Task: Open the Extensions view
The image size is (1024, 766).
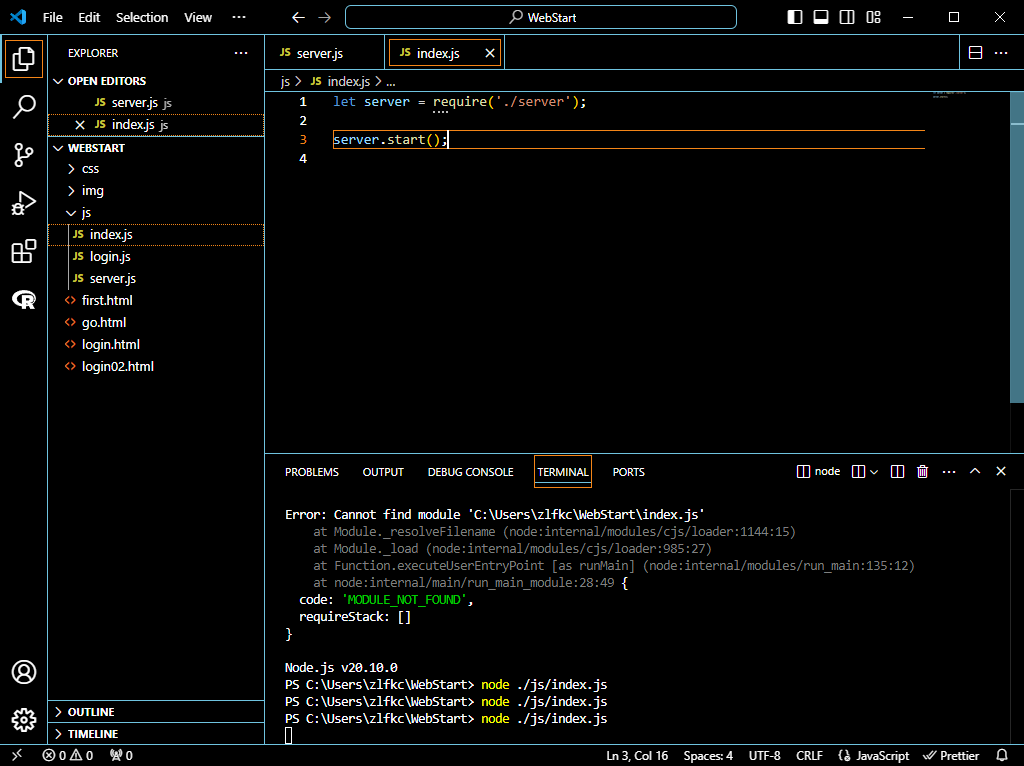Action: pyautogui.click(x=24, y=251)
